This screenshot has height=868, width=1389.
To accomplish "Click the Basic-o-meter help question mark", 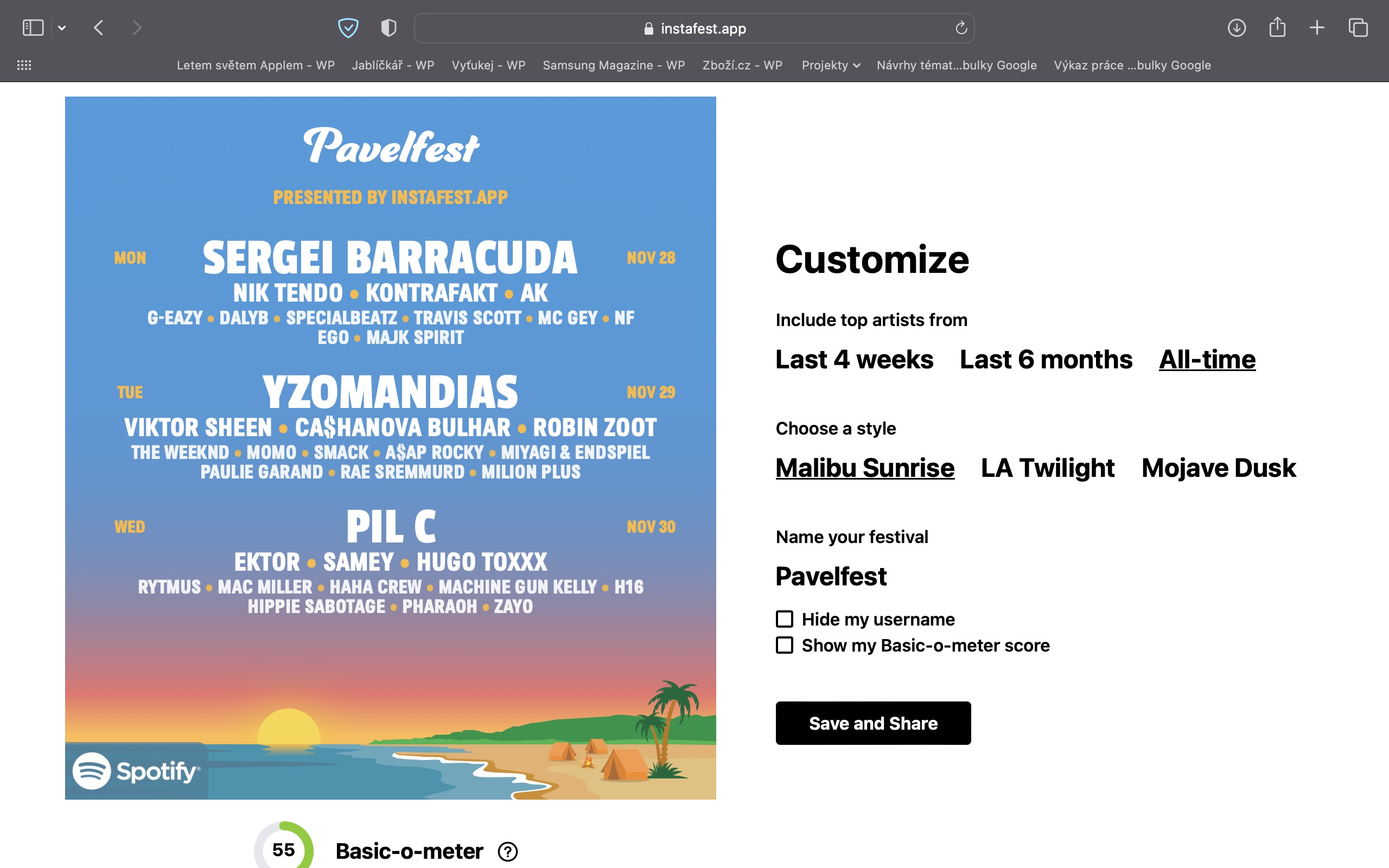I will [x=508, y=851].
